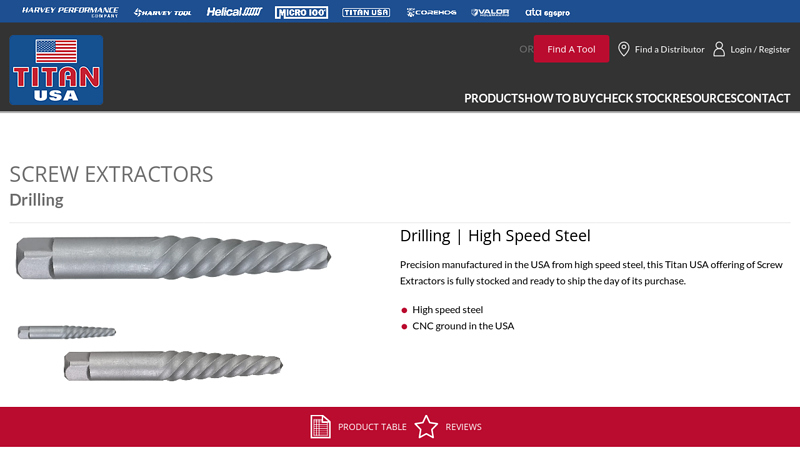The image size is (800, 450).
Task: Open the RESOURCES menu
Action: tap(705, 98)
